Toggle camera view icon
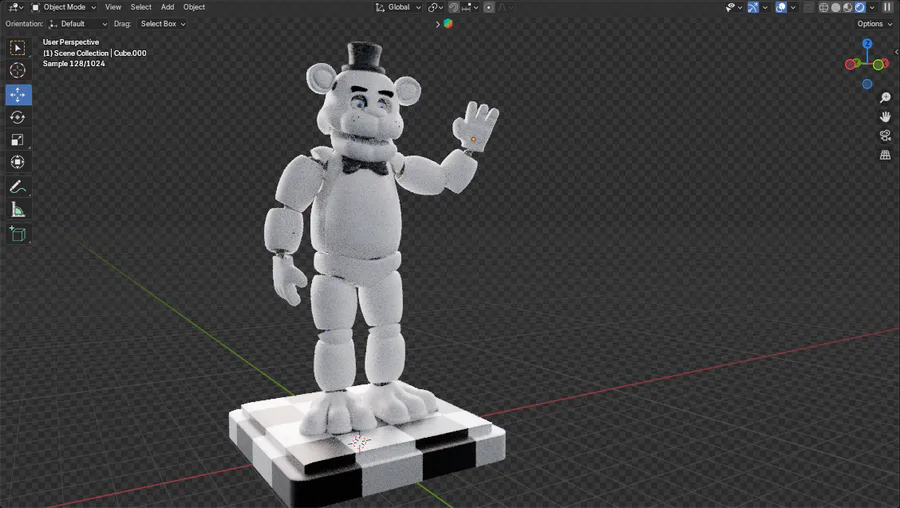The height and width of the screenshot is (508, 900). click(x=885, y=135)
